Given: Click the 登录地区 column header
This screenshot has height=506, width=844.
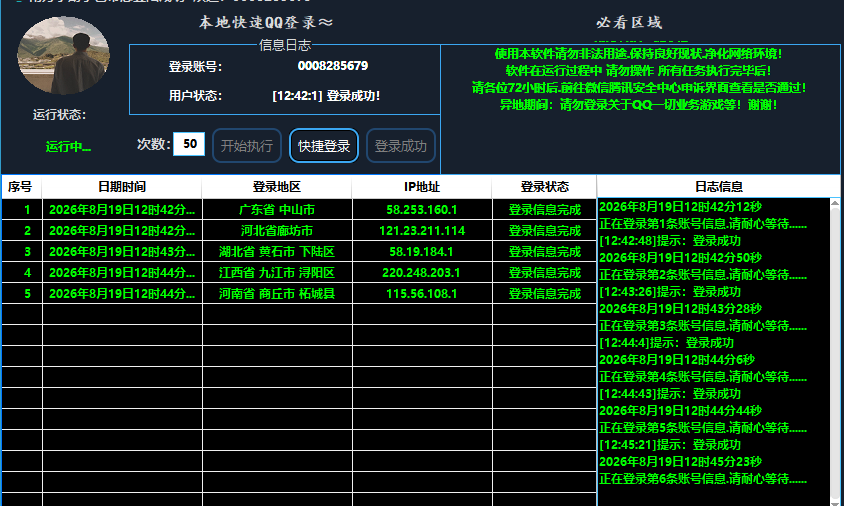Looking at the screenshot, I should click(277, 187).
